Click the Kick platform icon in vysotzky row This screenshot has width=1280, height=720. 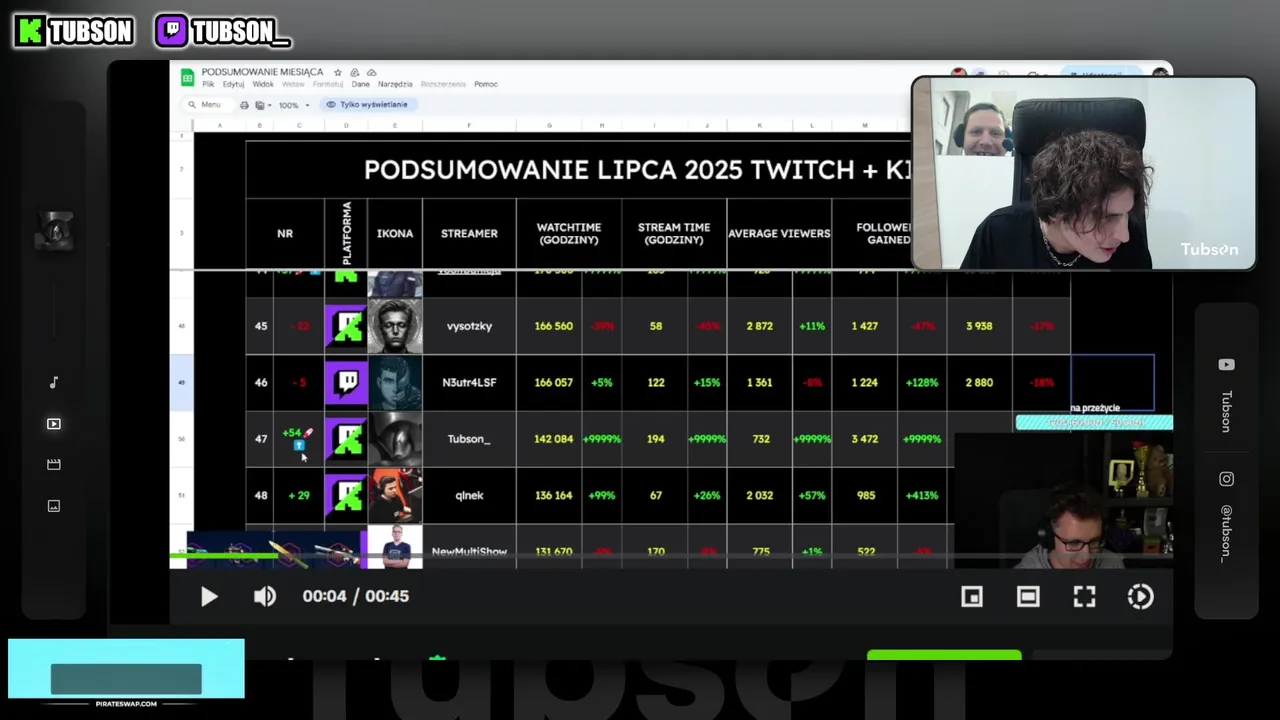coord(346,326)
